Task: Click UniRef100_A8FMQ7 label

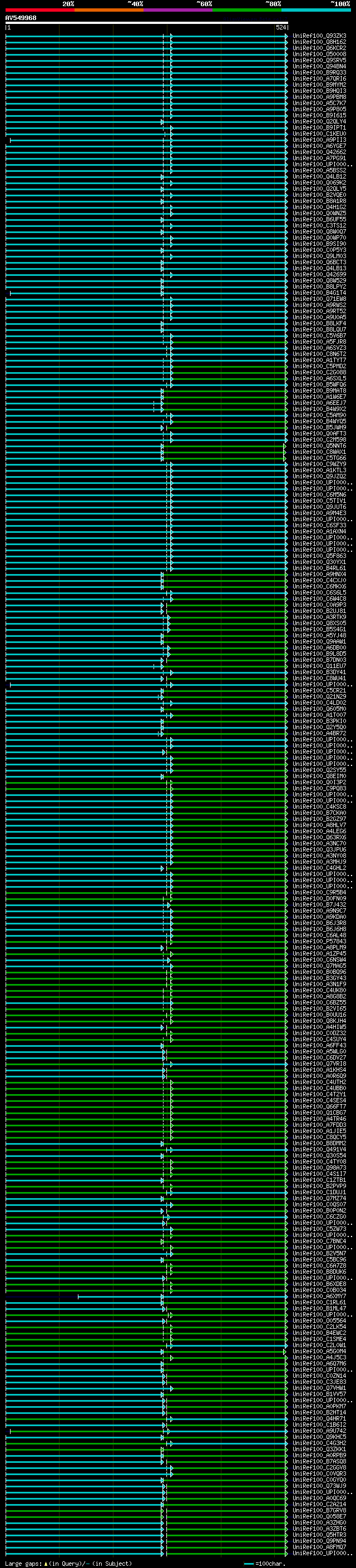Action: 319,1546
